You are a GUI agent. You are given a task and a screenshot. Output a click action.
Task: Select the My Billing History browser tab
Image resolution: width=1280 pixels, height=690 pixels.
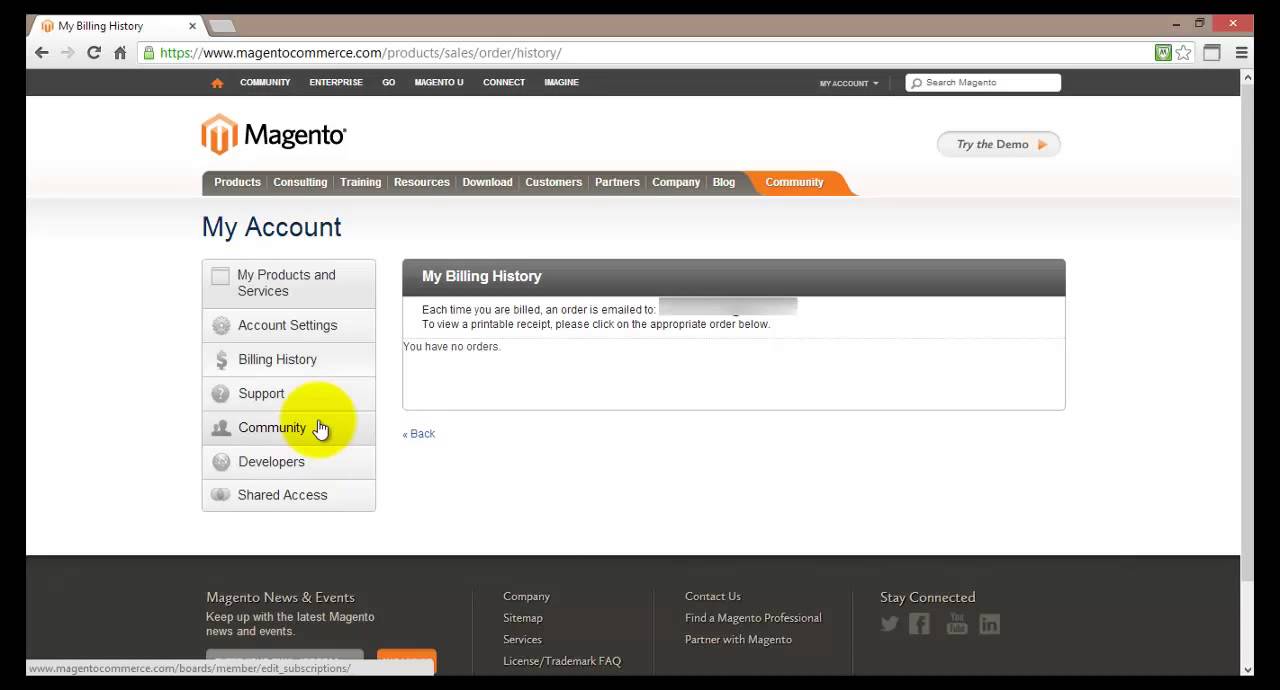[115, 26]
